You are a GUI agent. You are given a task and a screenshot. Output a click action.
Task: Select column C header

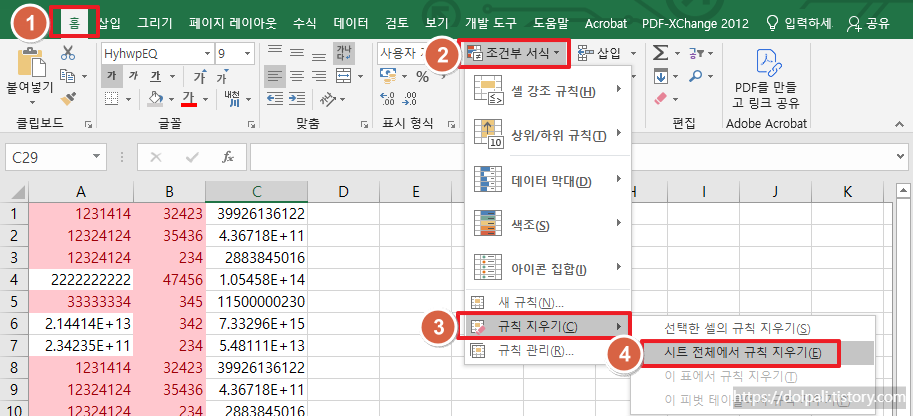[x=256, y=192]
